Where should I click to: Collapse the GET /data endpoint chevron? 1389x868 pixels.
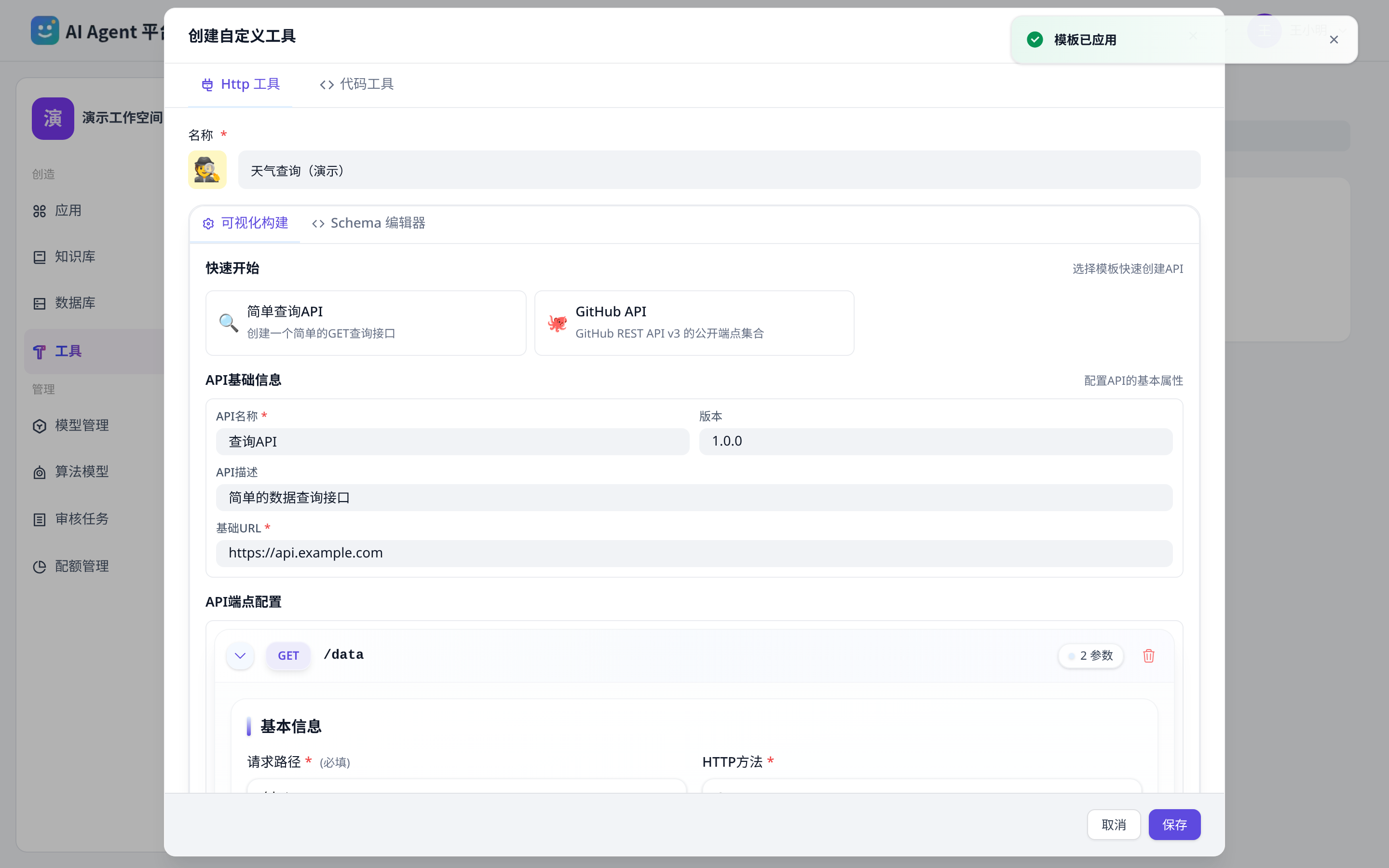point(240,656)
